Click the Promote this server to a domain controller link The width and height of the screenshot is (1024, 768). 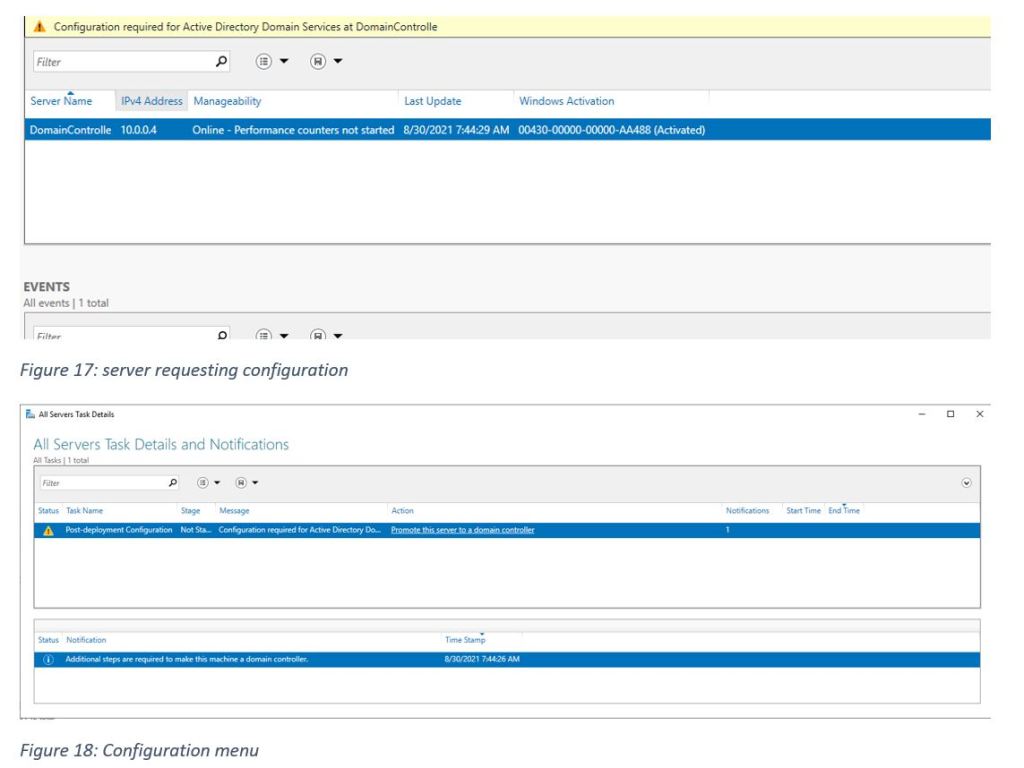coord(462,530)
